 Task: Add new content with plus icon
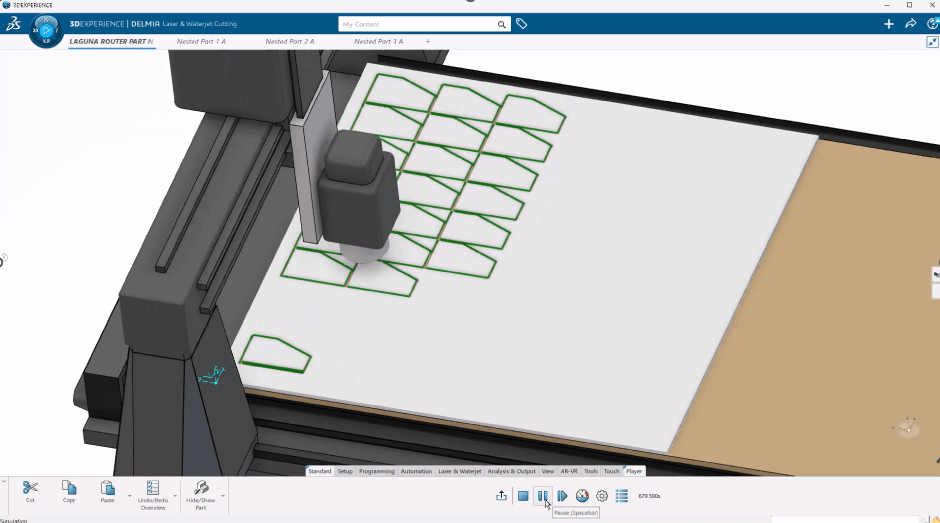coord(888,24)
